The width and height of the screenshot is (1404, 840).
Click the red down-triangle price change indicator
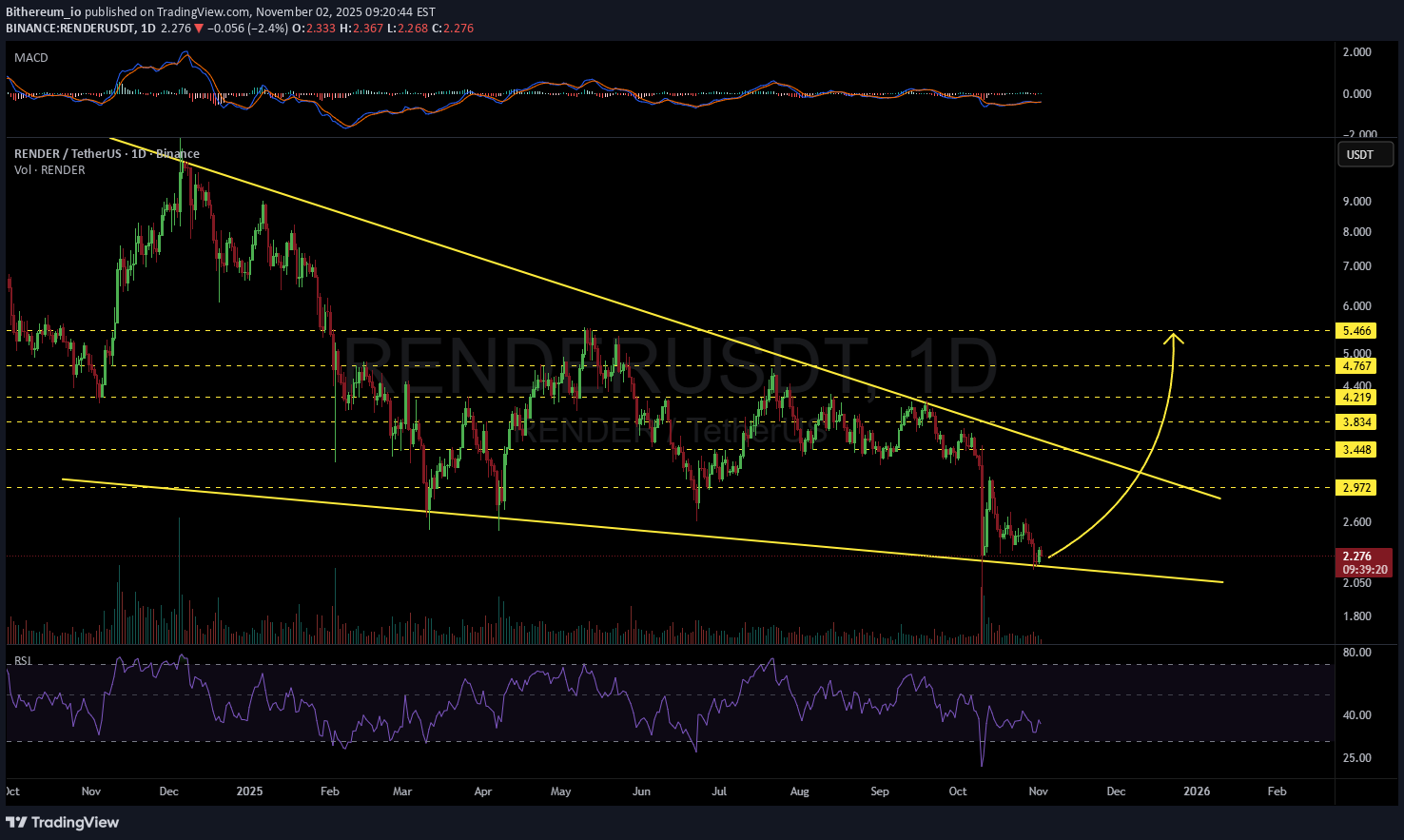pyautogui.click(x=199, y=29)
